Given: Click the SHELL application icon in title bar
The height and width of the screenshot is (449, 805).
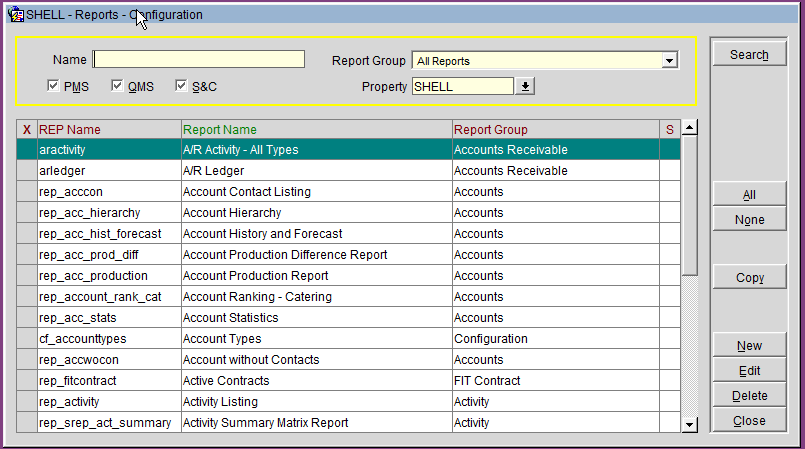Looking at the screenshot, I should coord(15,15).
